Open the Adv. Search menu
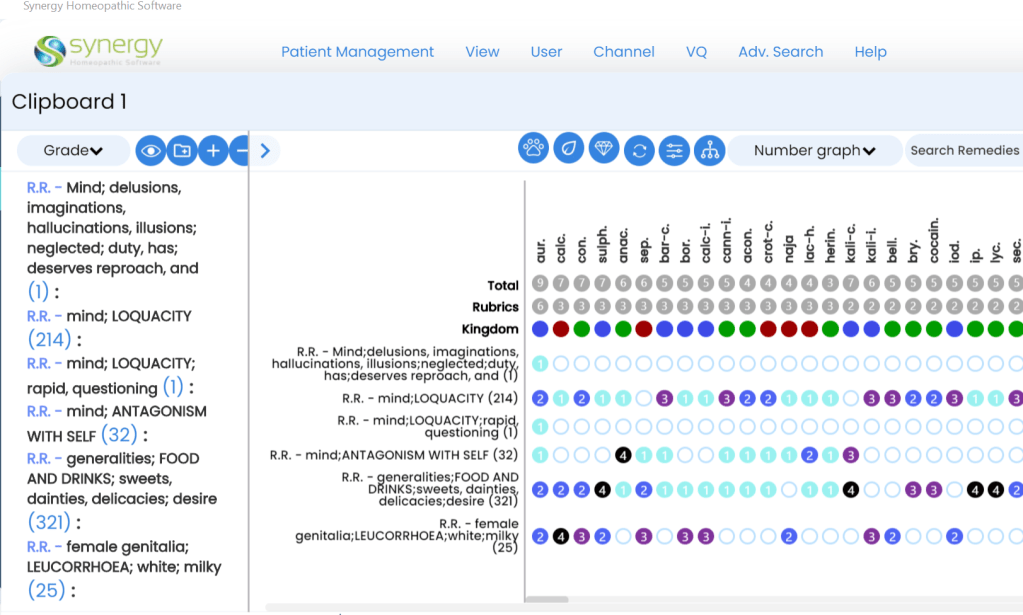Screen dimensions: 1023x615 tap(780, 52)
